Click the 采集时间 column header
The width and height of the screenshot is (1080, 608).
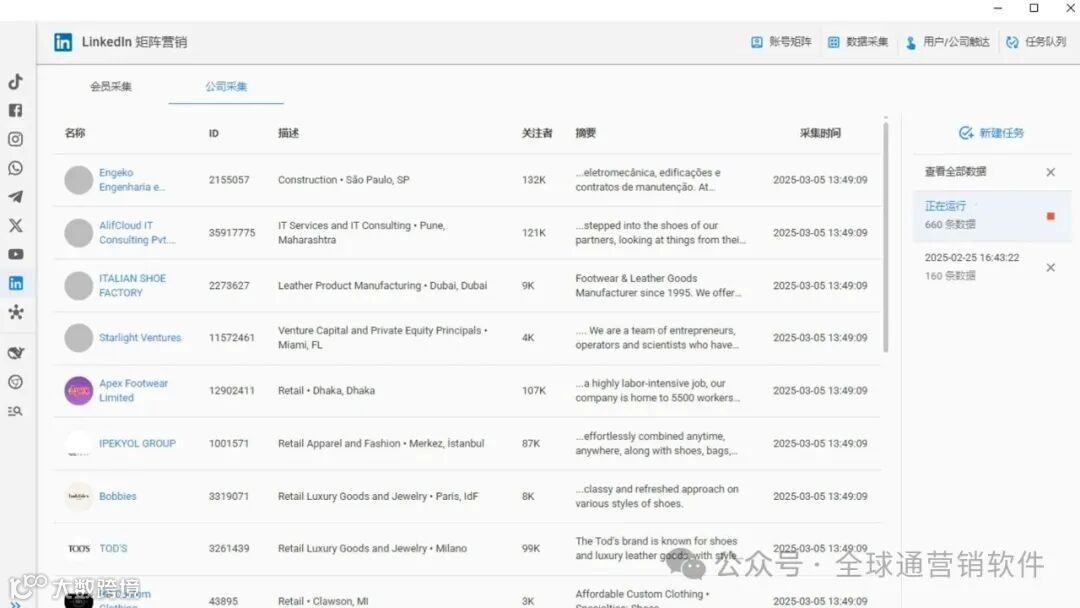[x=820, y=133]
